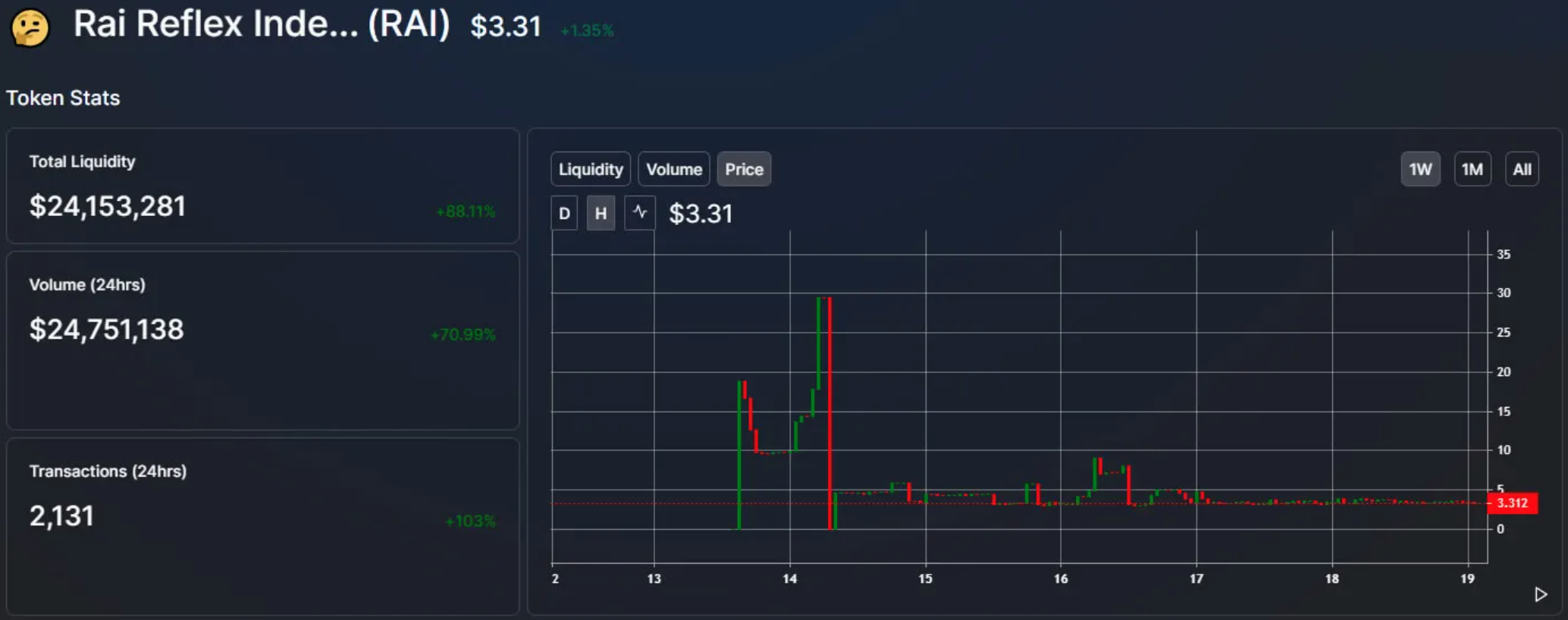Click Total Liquidity value $24,153,281

108,206
